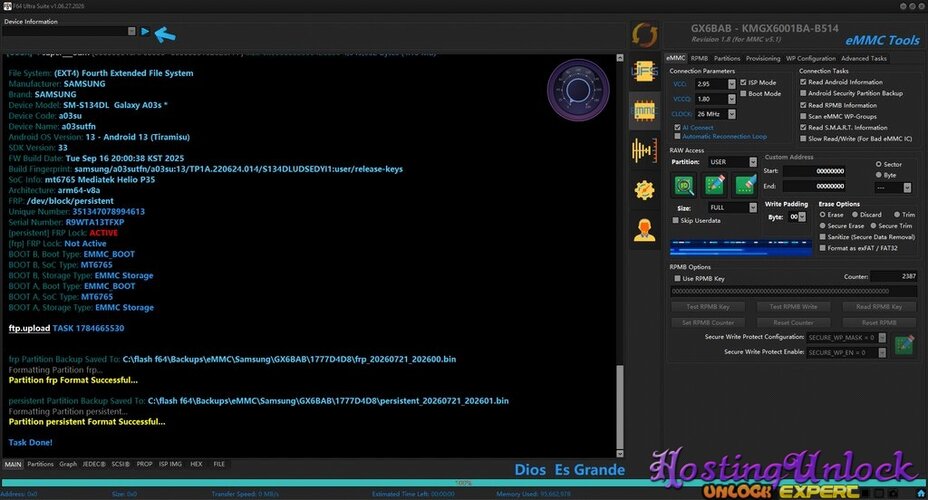Check the Boot Mode option
This screenshot has height=500, width=928.
tap(743, 93)
